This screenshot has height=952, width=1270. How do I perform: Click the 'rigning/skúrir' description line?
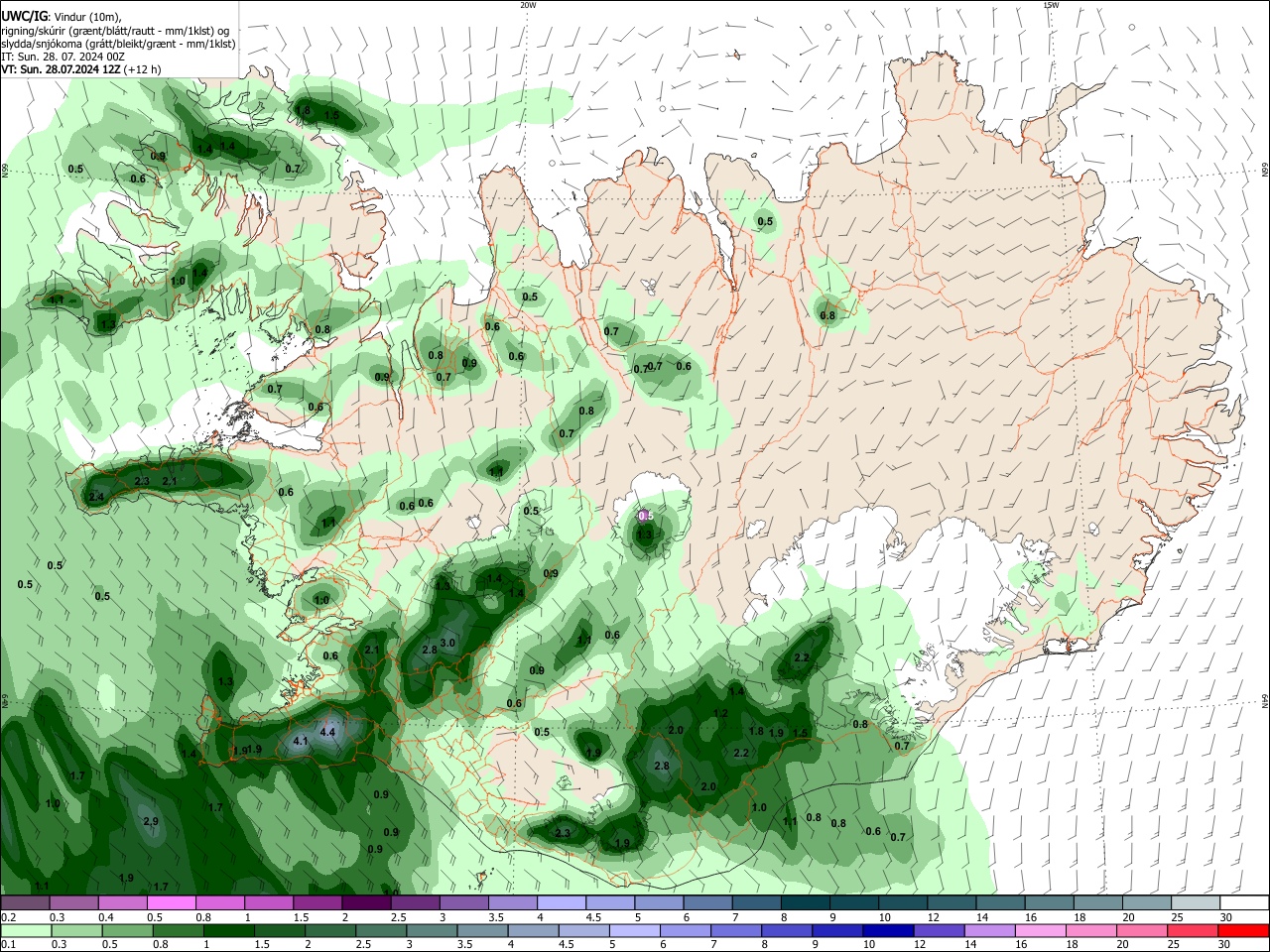point(116,31)
